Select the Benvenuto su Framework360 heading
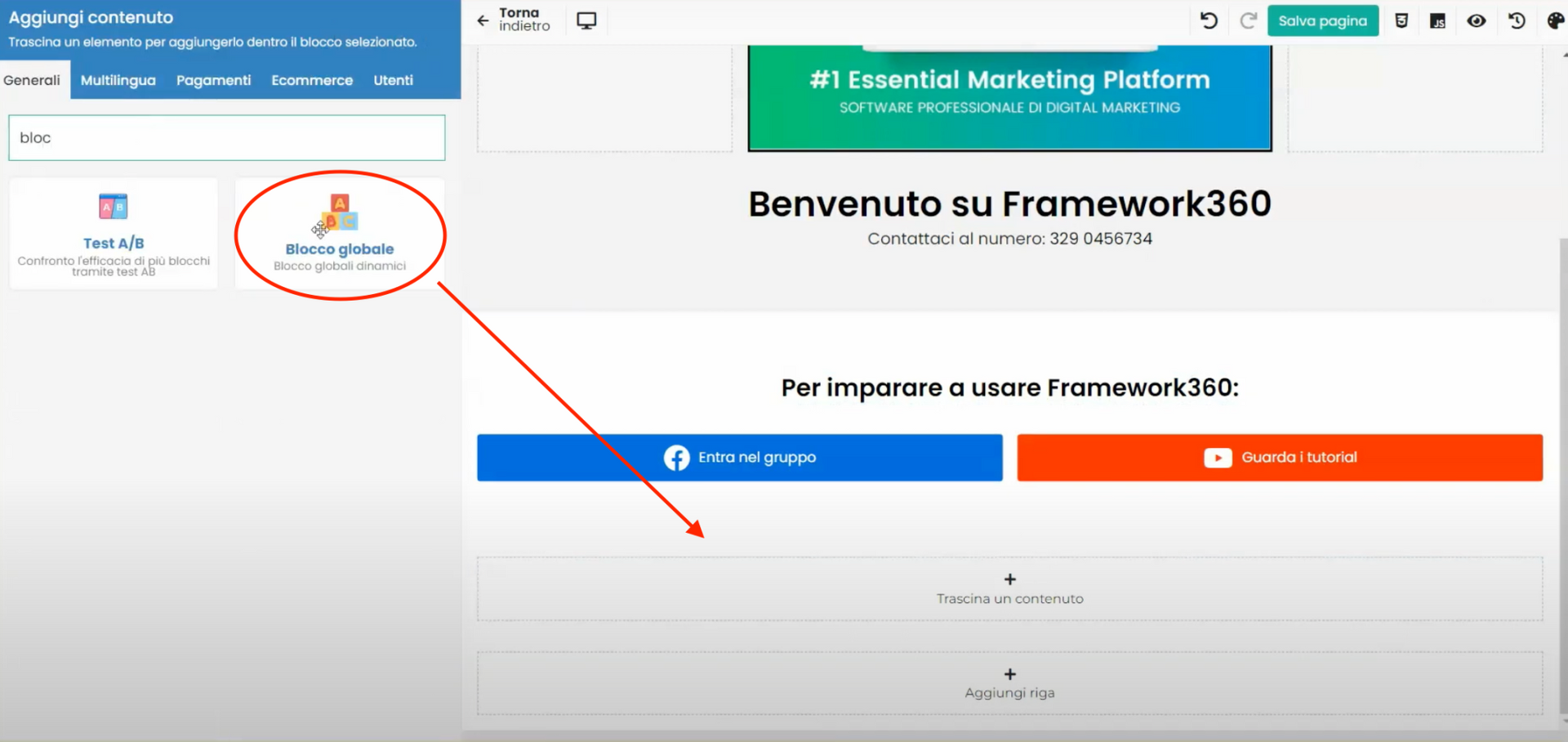 point(1010,203)
